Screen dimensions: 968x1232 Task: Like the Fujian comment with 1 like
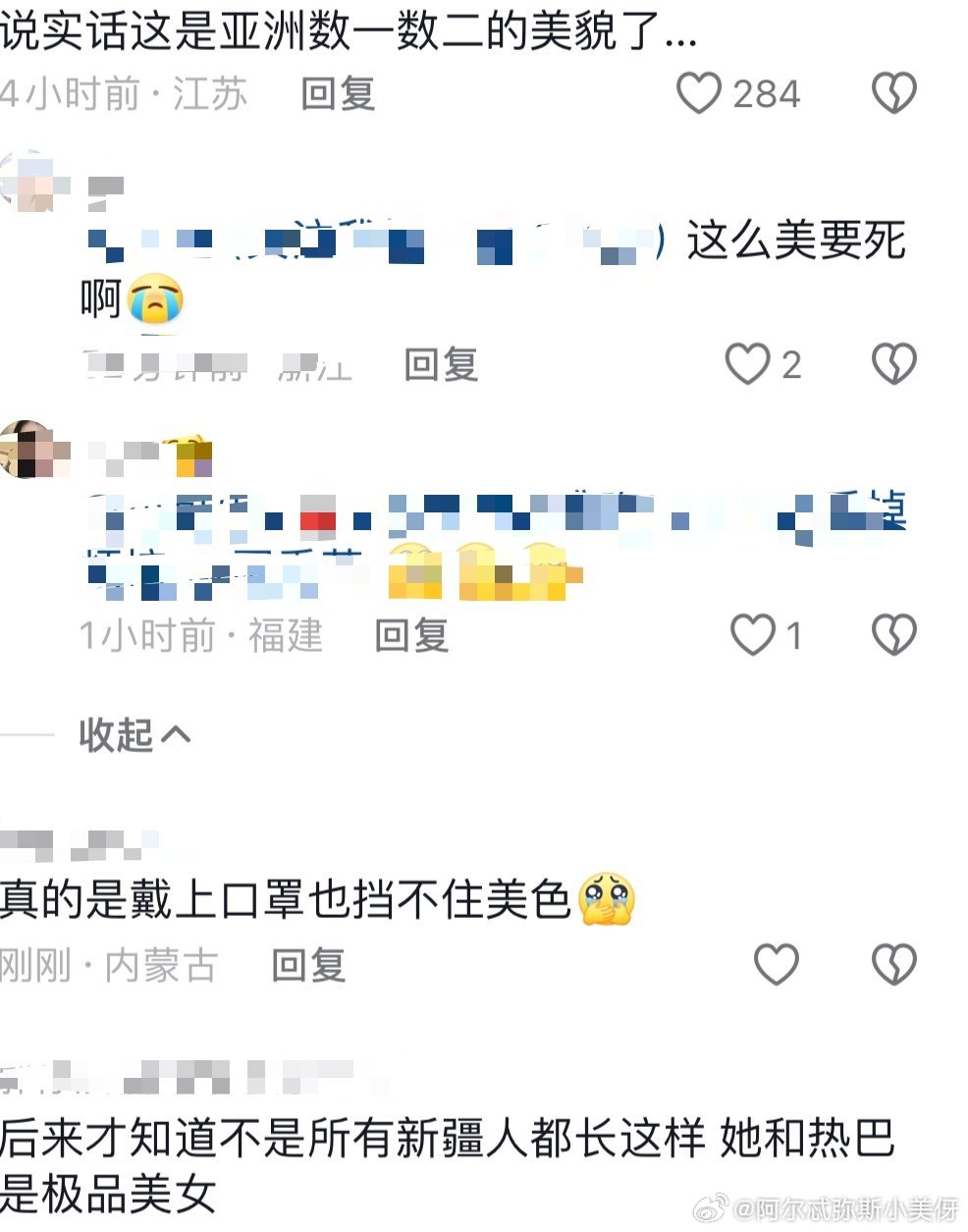tap(753, 635)
